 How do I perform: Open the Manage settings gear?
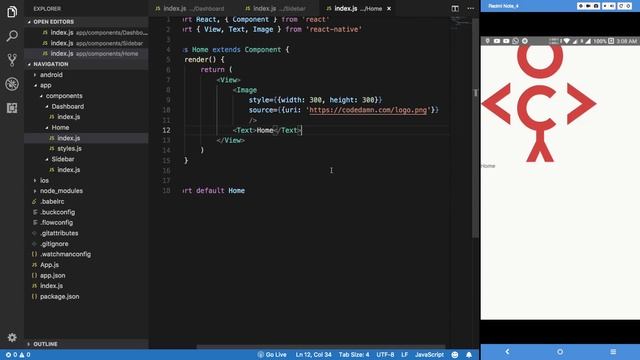point(12,338)
